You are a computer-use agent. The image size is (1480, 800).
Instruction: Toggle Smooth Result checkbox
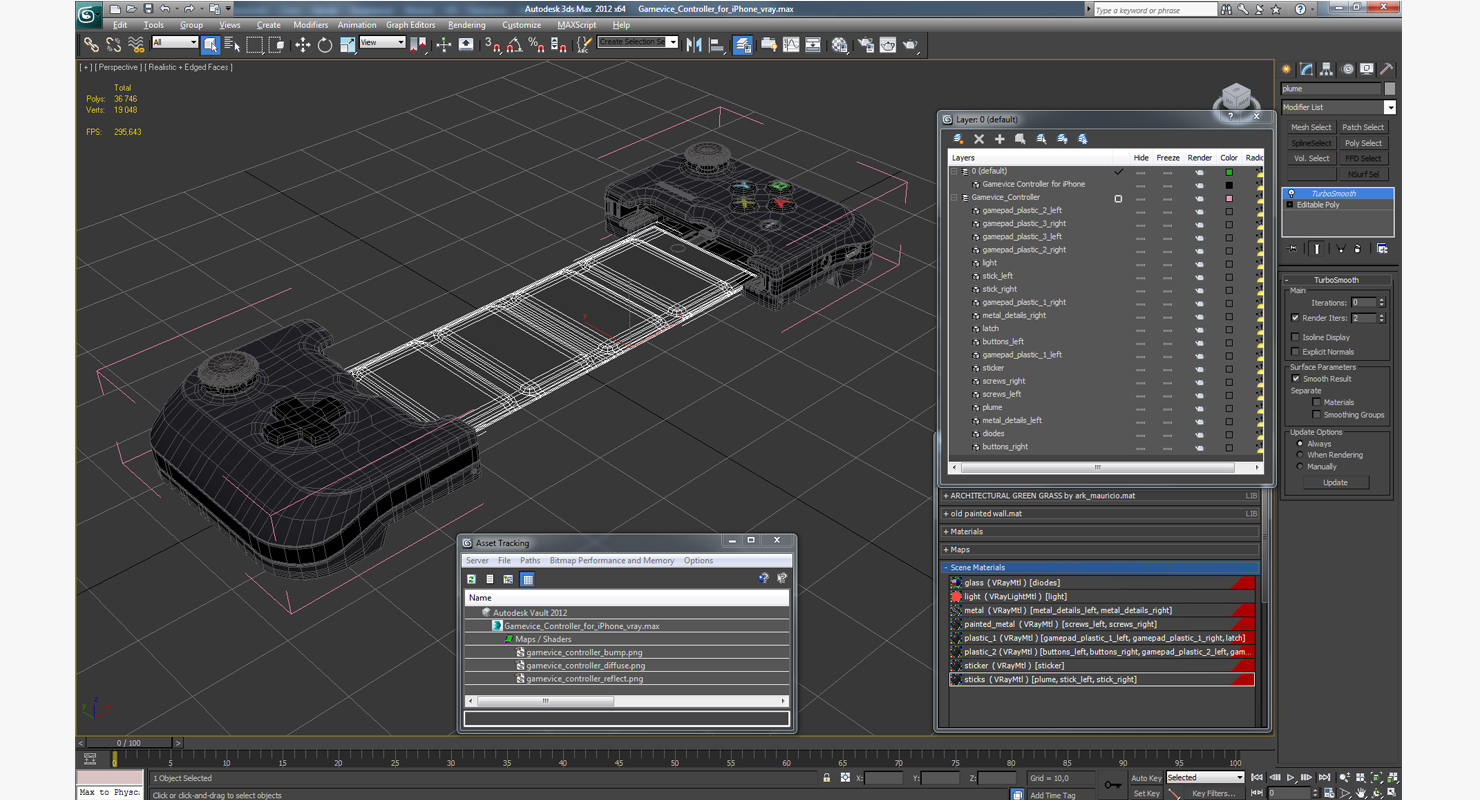(x=1296, y=379)
